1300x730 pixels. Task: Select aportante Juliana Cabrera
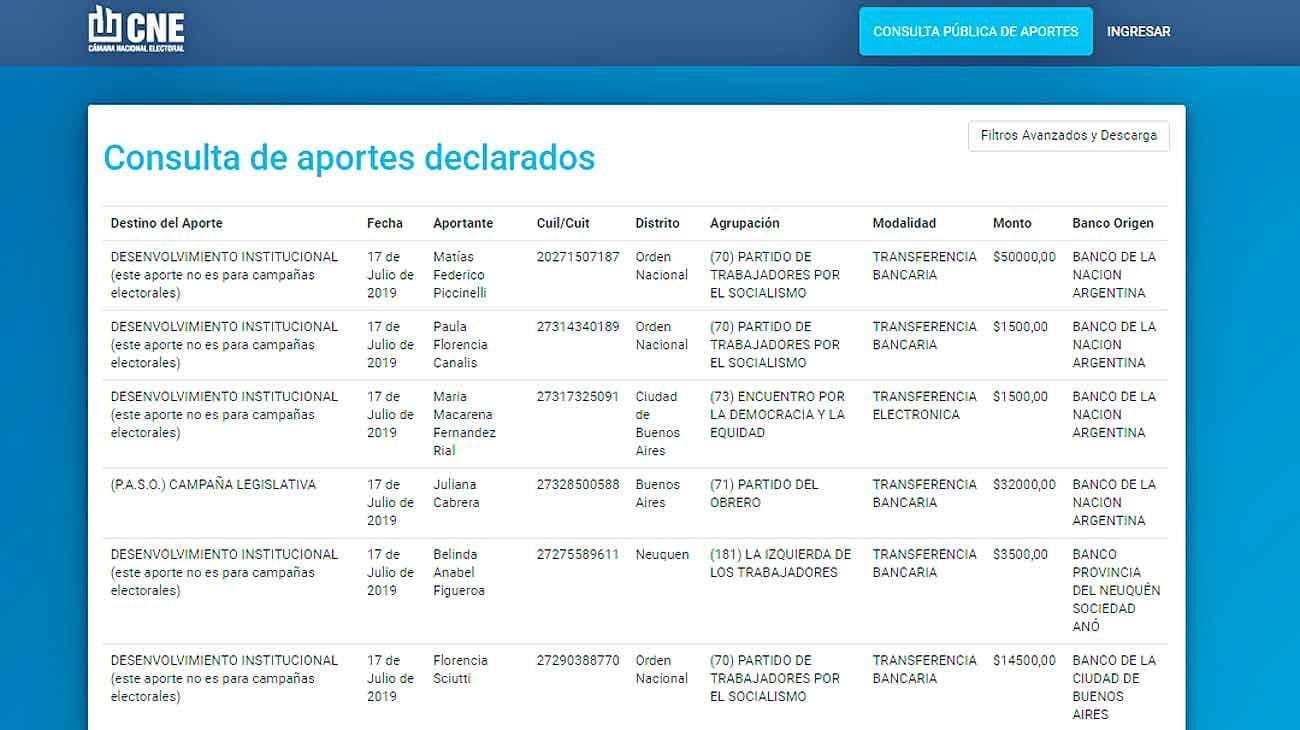coord(456,493)
